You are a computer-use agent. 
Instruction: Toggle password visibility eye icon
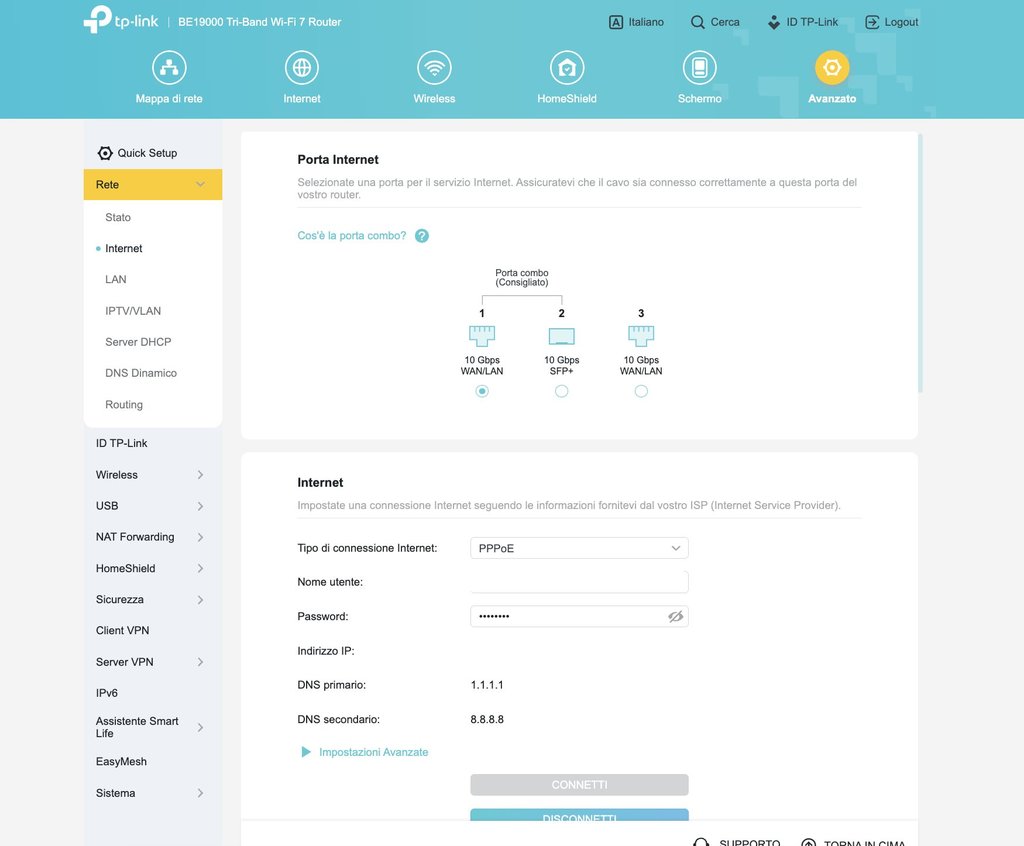(x=676, y=617)
